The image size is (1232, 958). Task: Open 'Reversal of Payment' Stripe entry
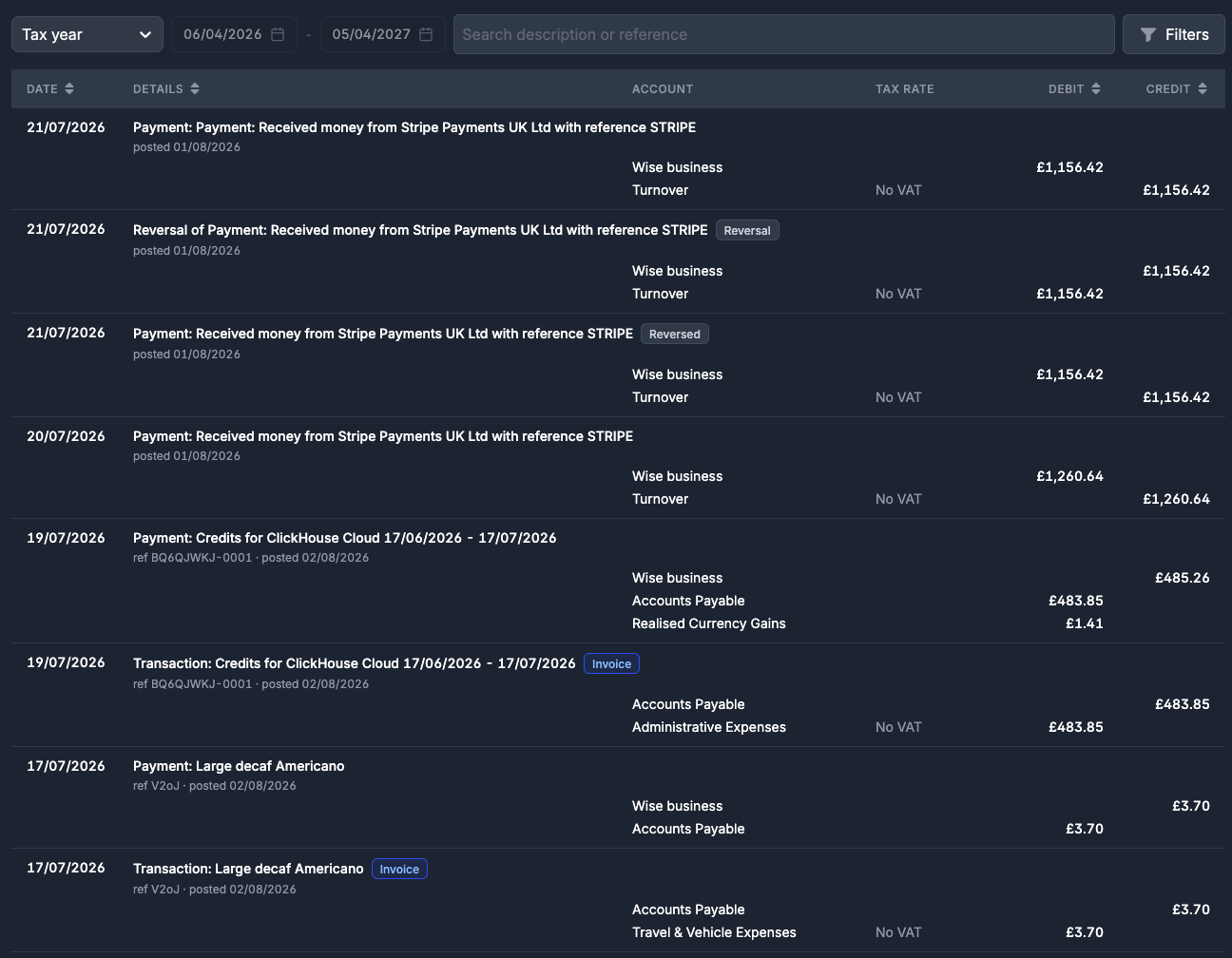point(420,230)
